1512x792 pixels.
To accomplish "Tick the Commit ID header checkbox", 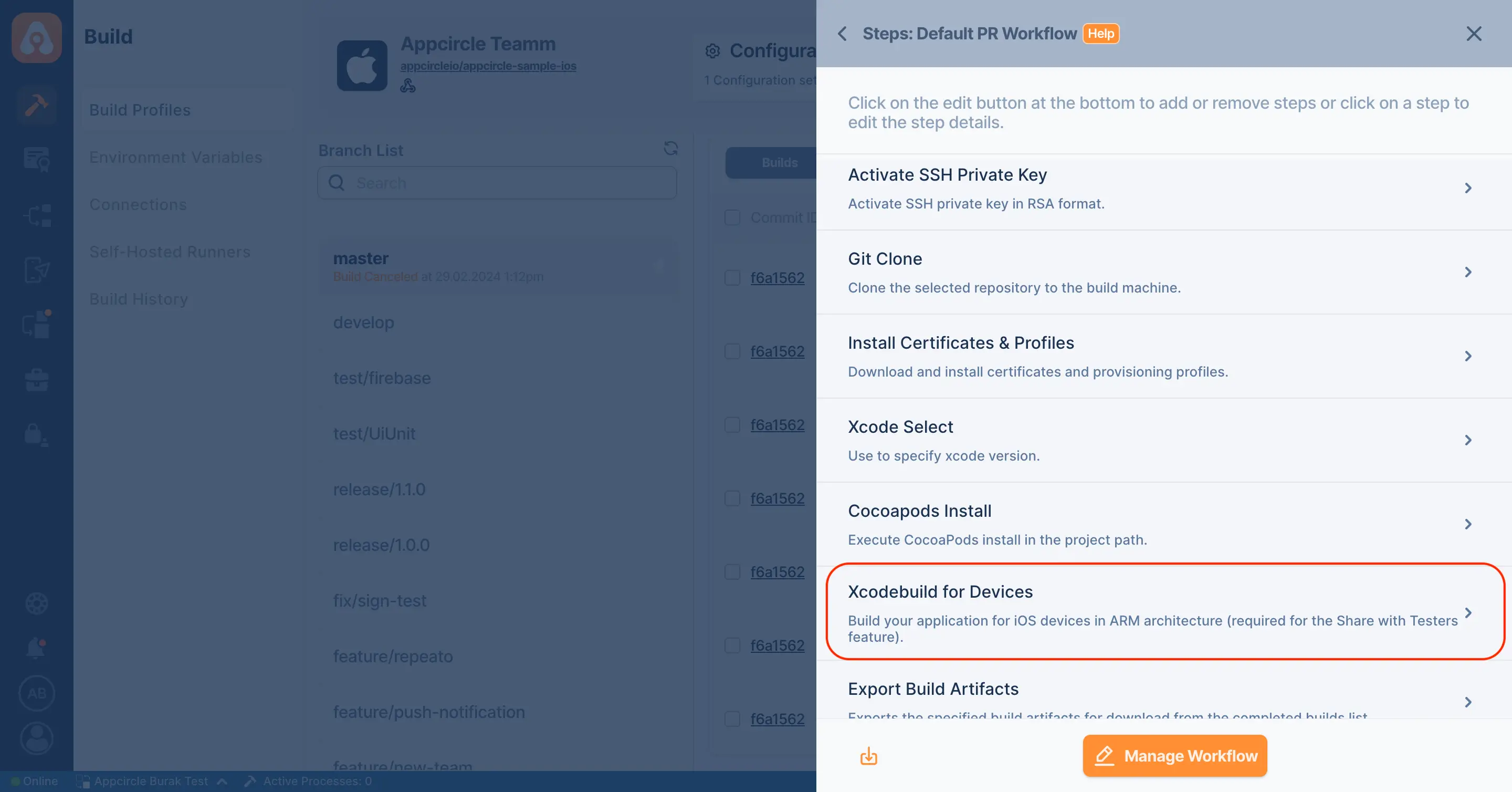I will (x=732, y=217).
